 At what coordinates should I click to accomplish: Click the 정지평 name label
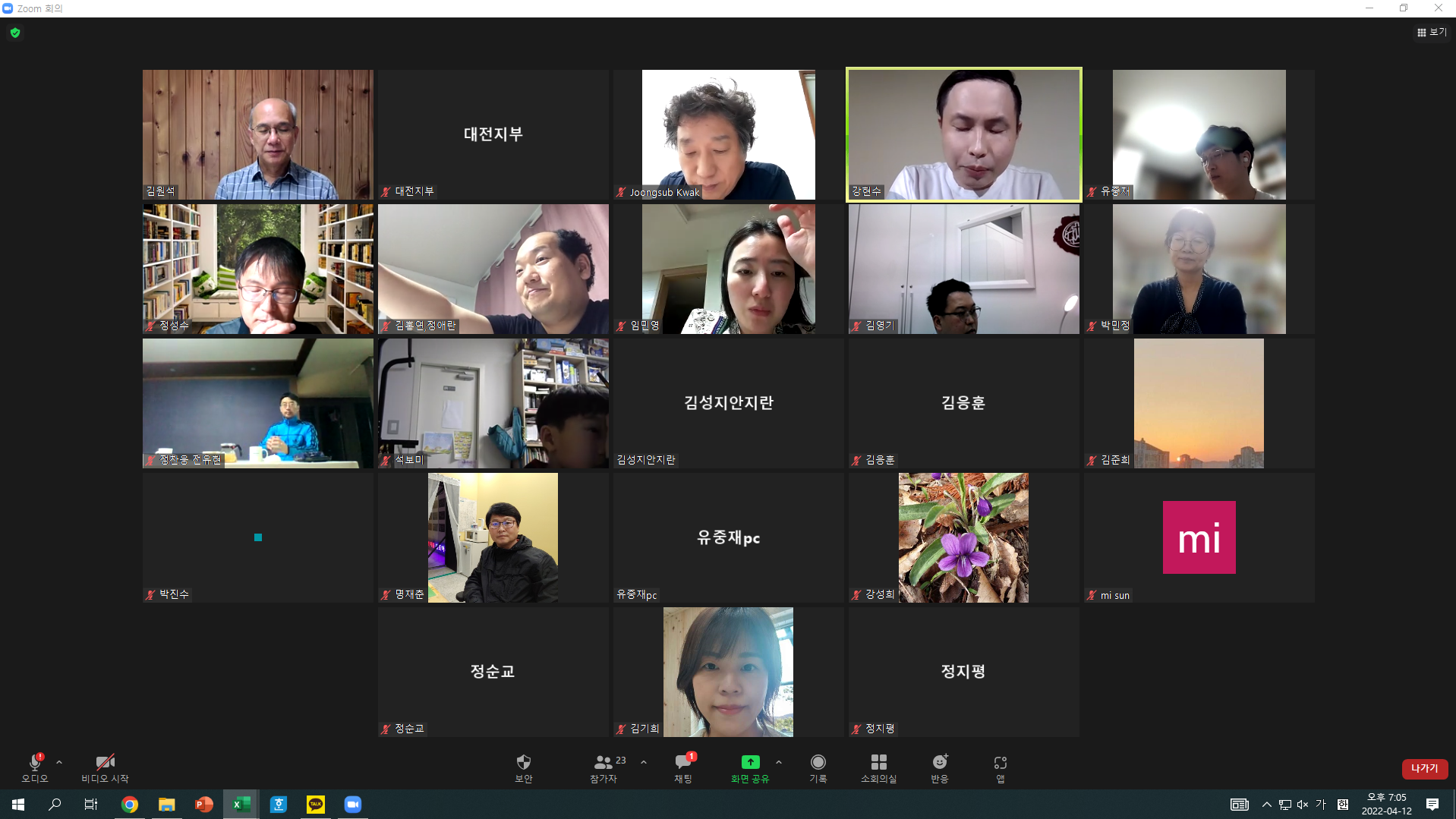[x=880, y=729]
